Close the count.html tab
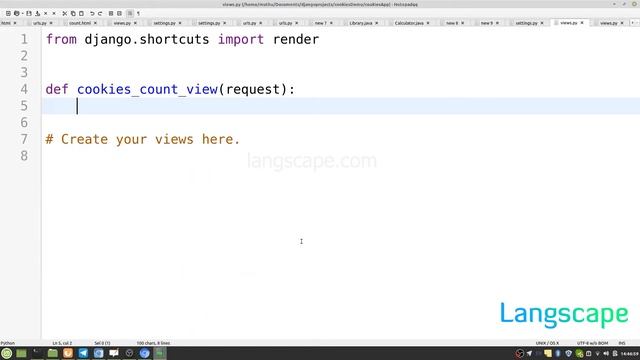This screenshot has height=360, width=640. coord(95,23)
